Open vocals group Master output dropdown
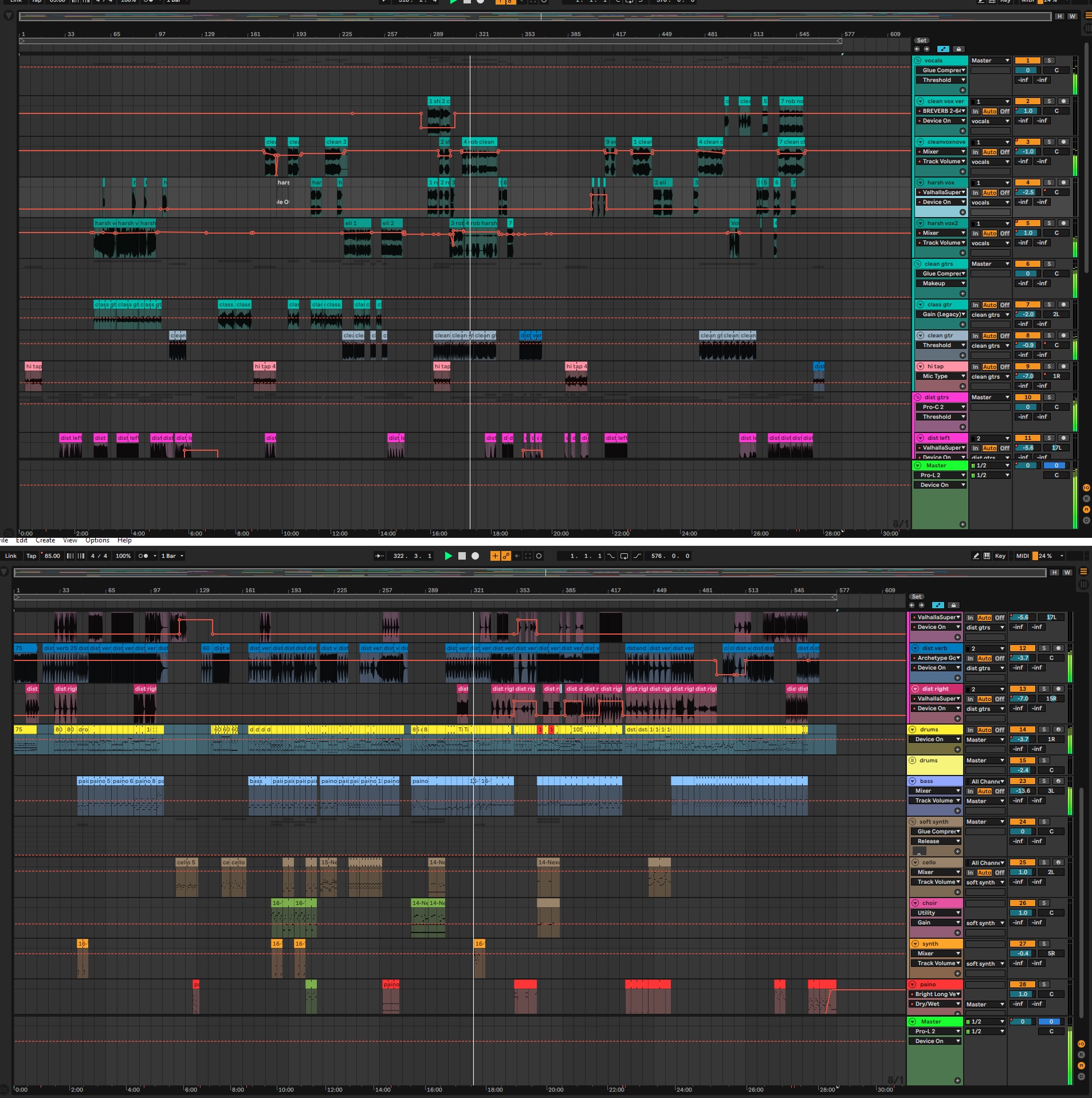Image resolution: width=1092 pixels, height=1098 pixels. [x=990, y=61]
